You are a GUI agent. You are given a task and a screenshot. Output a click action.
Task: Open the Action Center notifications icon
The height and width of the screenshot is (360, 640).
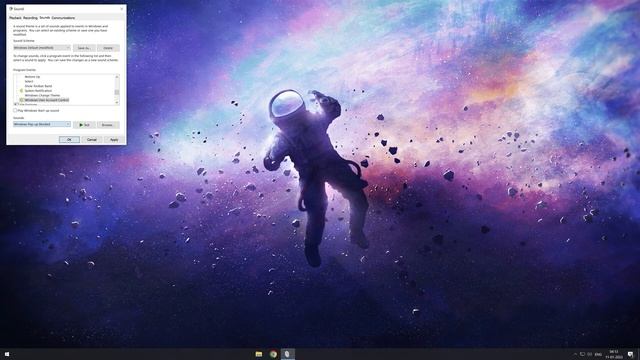point(631,354)
